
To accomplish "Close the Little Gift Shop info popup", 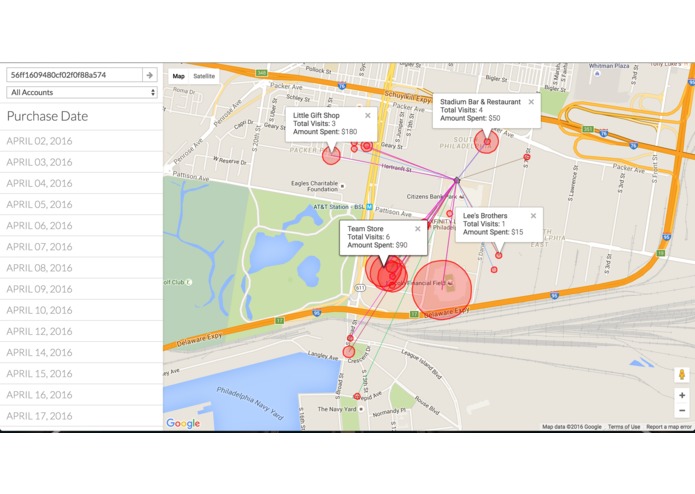I will click(367, 116).
